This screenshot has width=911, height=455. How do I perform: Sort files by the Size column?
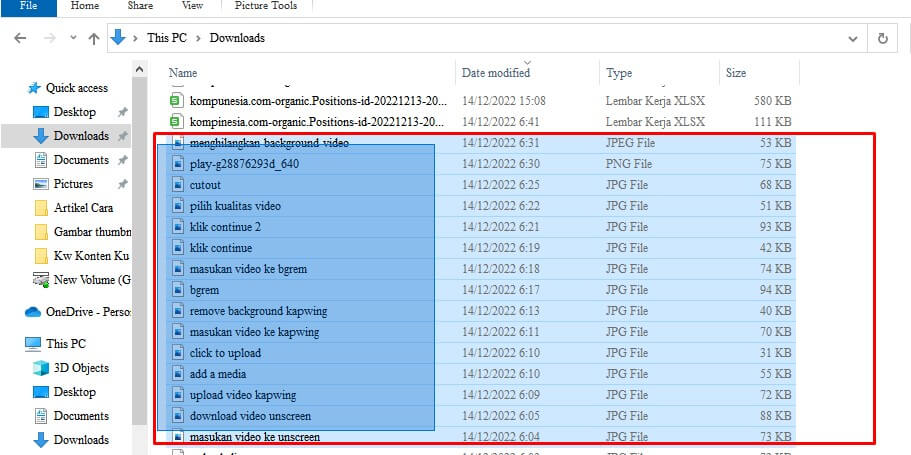736,73
